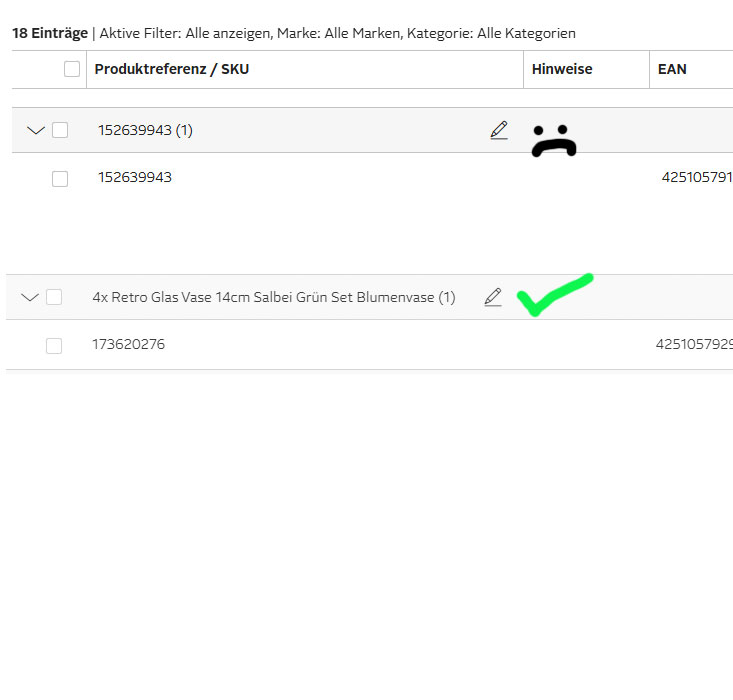Click the EAN value starting with 4251057929
The height and width of the screenshot is (700, 733).
694,345
